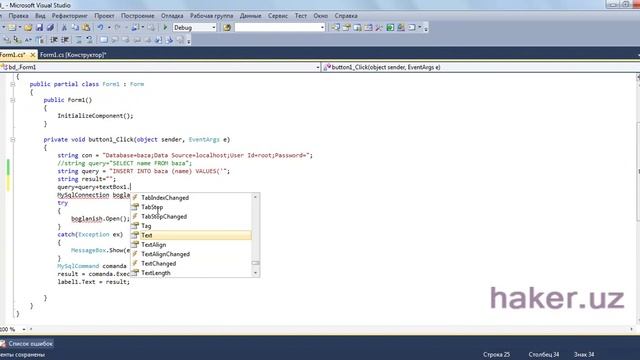Click the text editor toolbar options arrow
The image size is (640, 360).
[188, 40]
